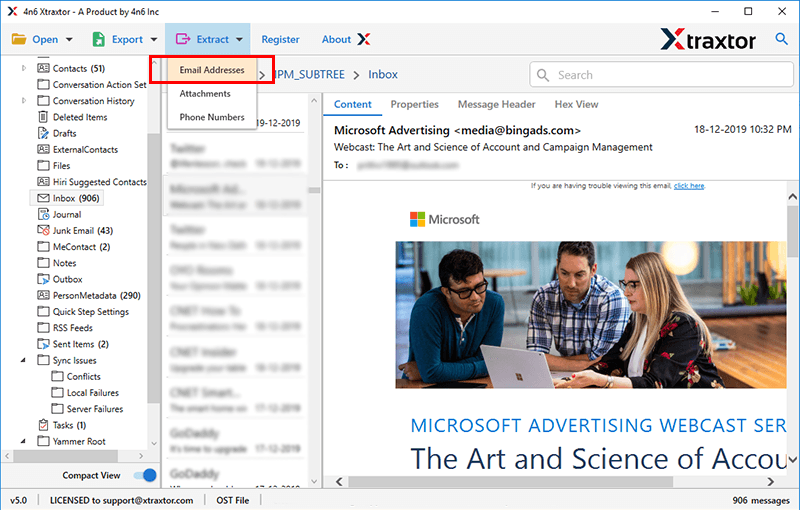This screenshot has width=800, height=510.
Task: Click the MeContact folder icon
Action: click(x=43, y=246)
